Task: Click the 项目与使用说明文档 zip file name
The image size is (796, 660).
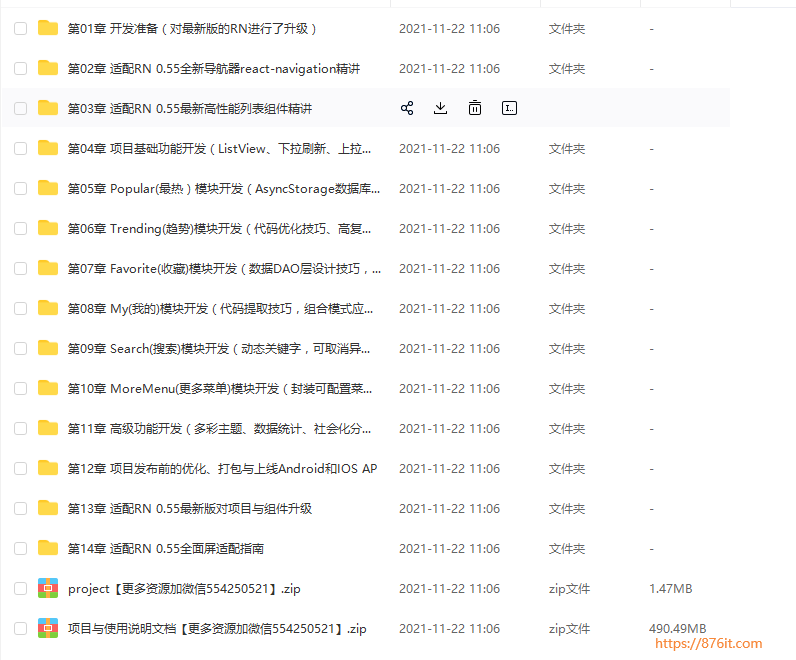Action: point(217,629)
